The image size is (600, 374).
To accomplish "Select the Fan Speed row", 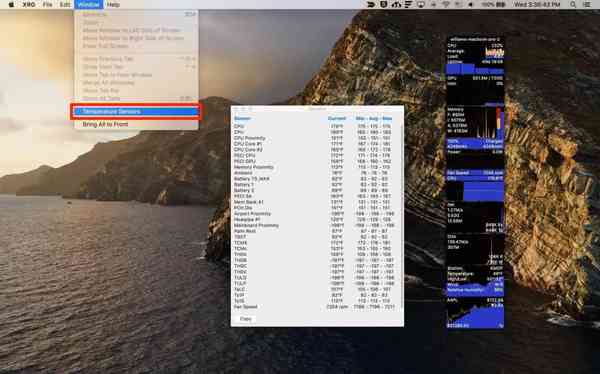I will point(316,307).
